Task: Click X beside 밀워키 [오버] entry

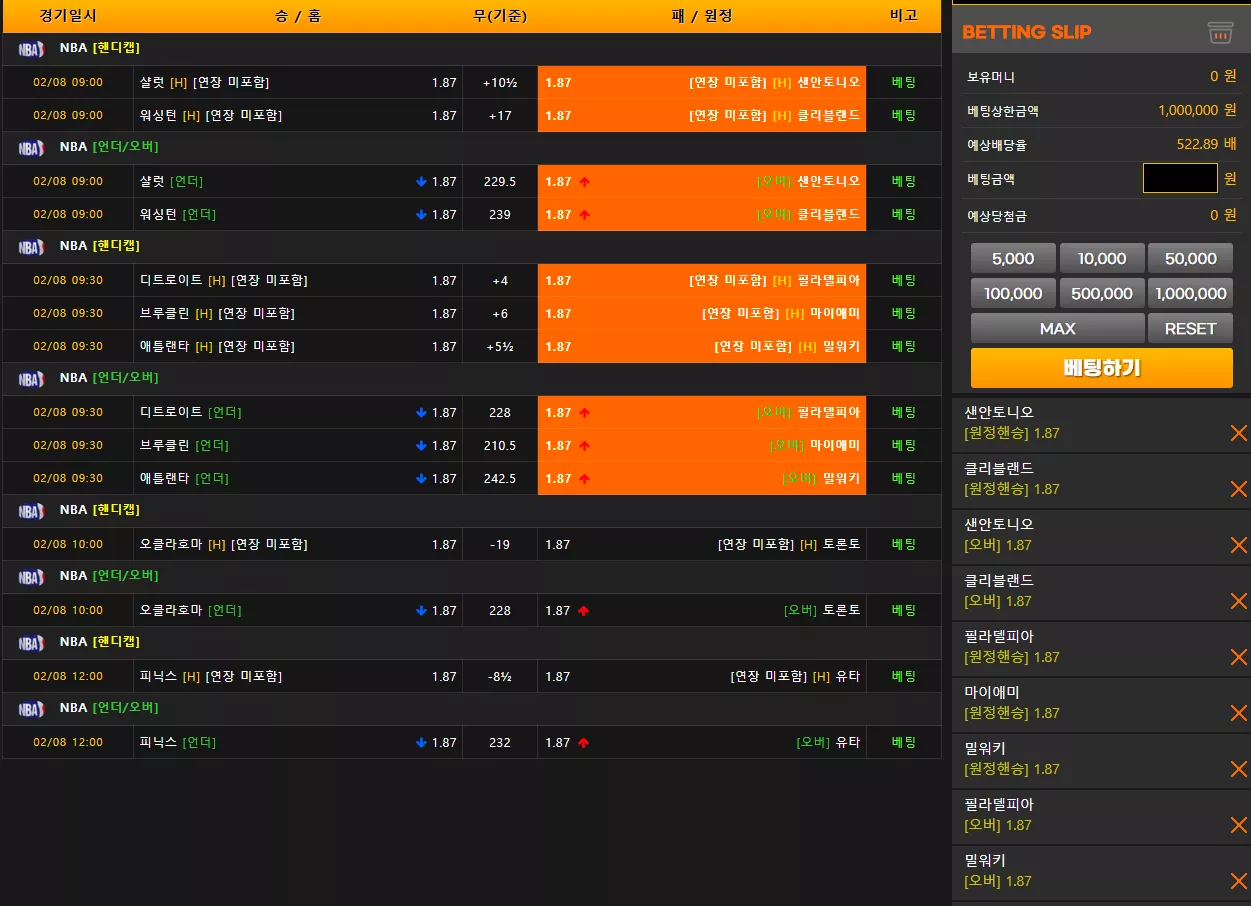Action: pyautogui.click(x=1238, y=881)
